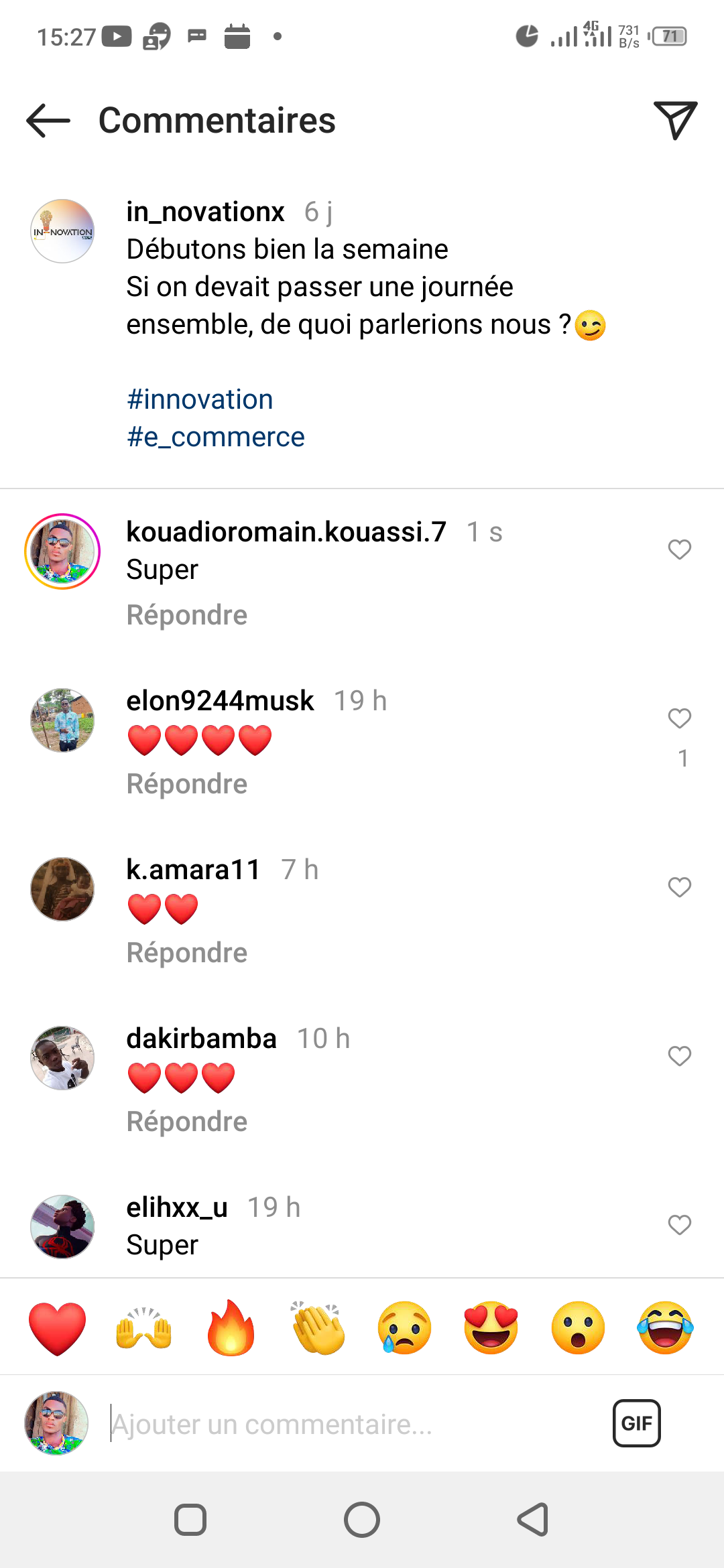View in_novationx profile picture
724x1568 pixels.
62,231
